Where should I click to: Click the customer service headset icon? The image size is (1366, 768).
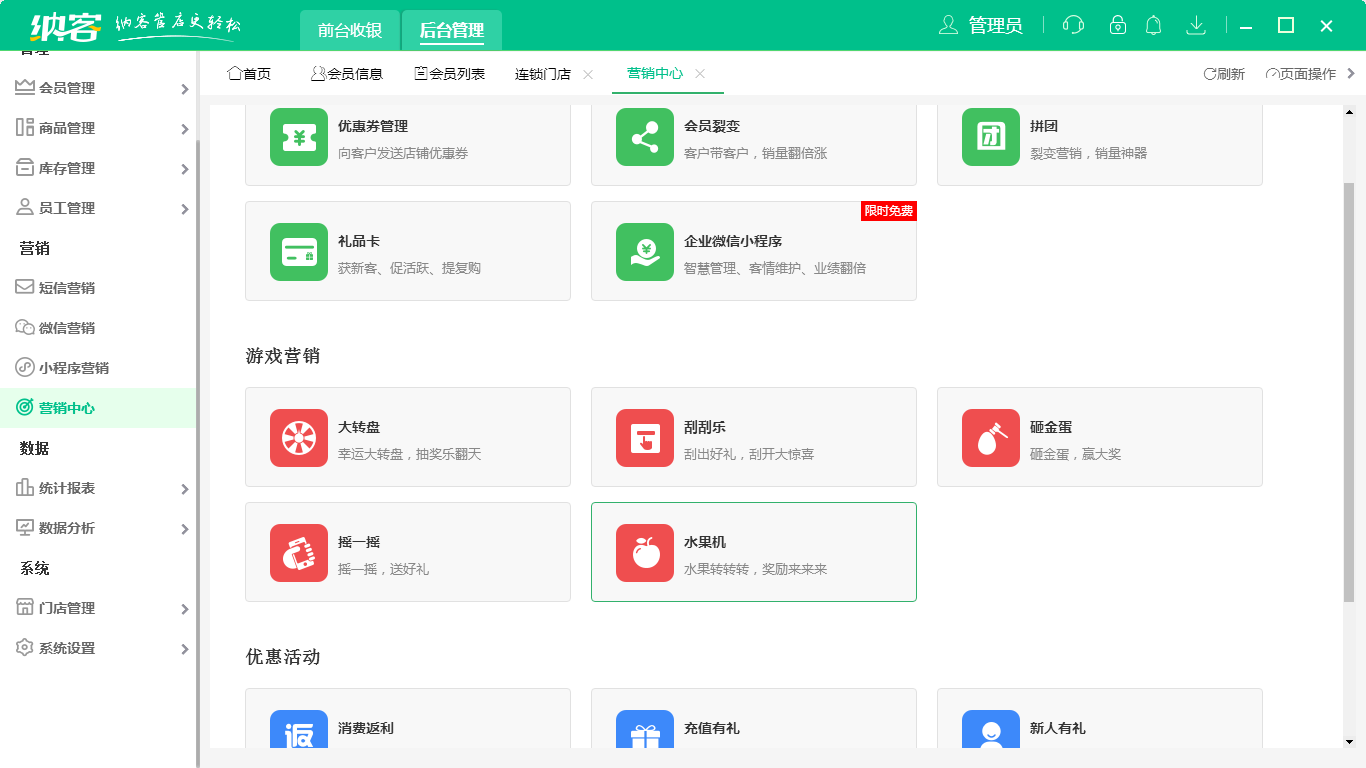[x=1073, y=26]
